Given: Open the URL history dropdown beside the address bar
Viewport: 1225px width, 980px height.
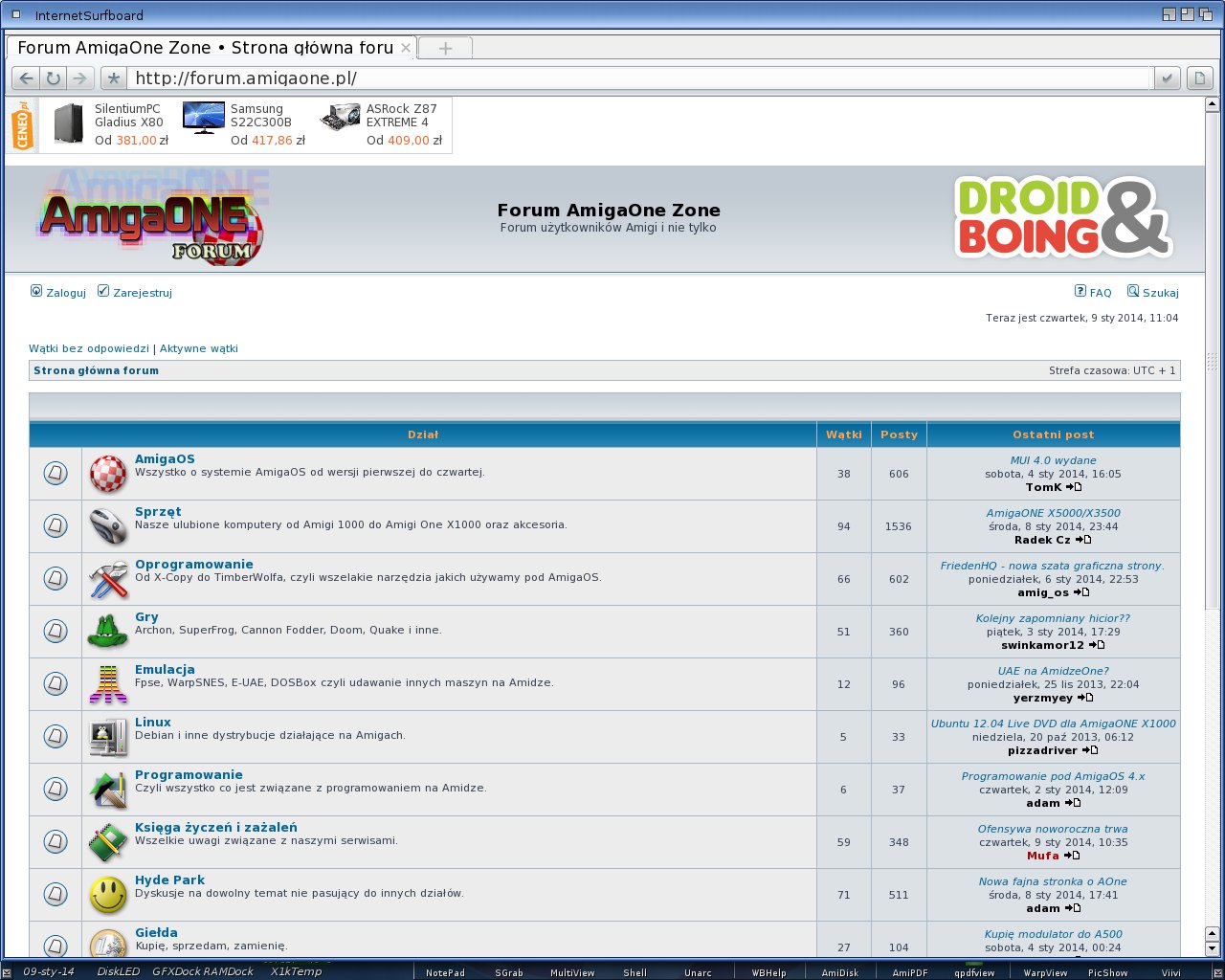Looking at the screenshot, I should (1167, 78).
